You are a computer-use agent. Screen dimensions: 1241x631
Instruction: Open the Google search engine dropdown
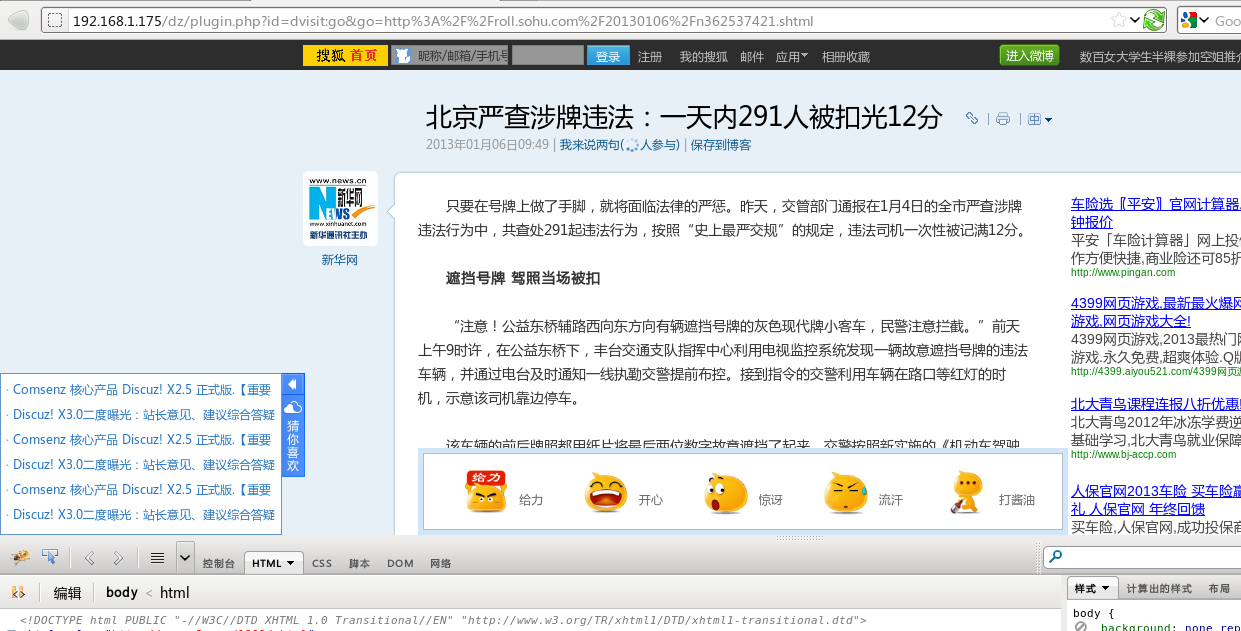pyautogui.click(x=1191, y=20)
